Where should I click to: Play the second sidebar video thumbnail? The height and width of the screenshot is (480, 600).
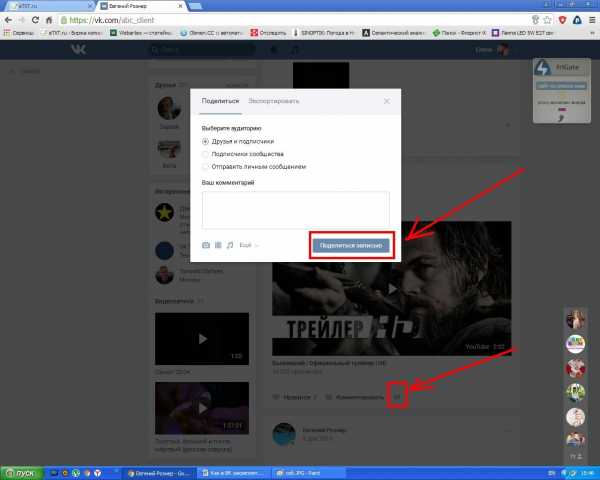(202, 408)
